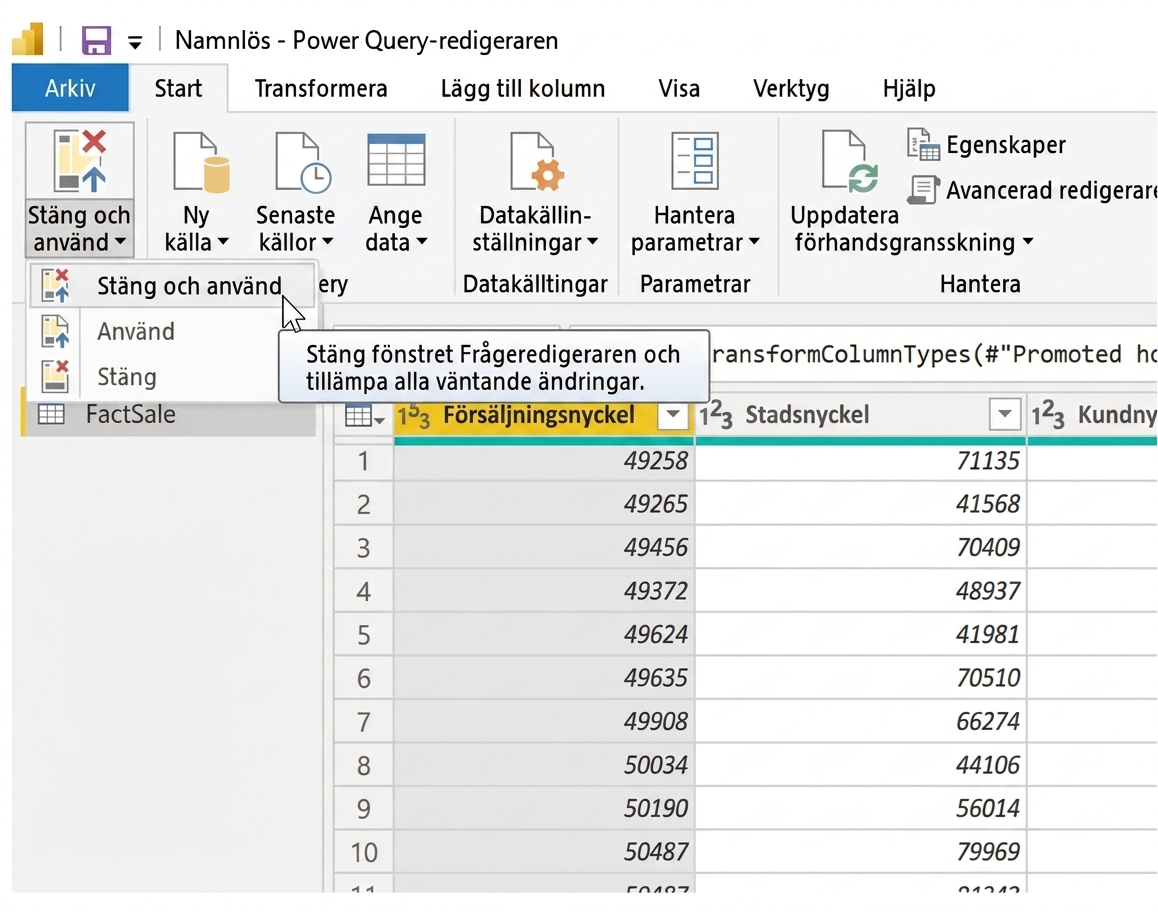
Task: Click the Egenskaper properties icon
Action: 923,144
